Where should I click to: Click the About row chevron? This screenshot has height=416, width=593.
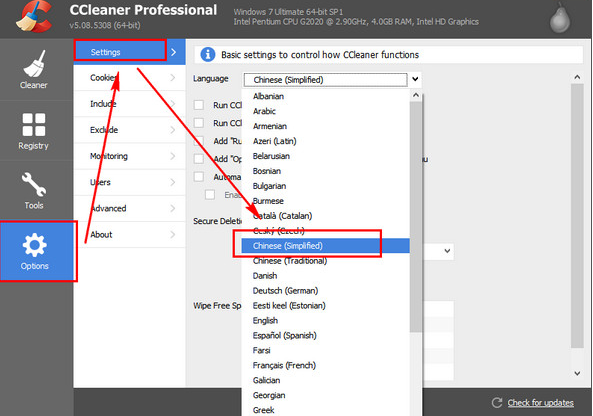[x=173, y=234]
